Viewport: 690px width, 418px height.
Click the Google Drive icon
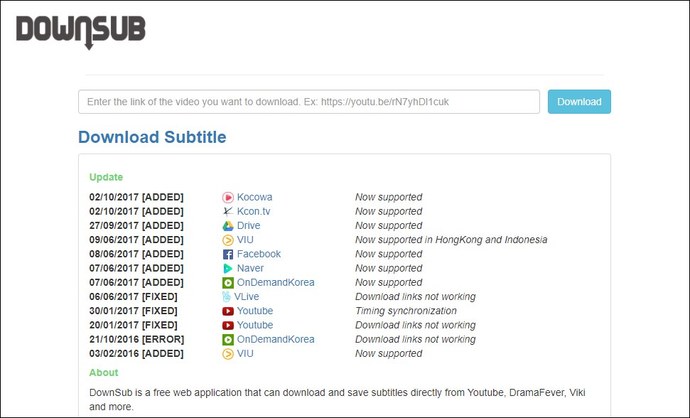point(228,226)
